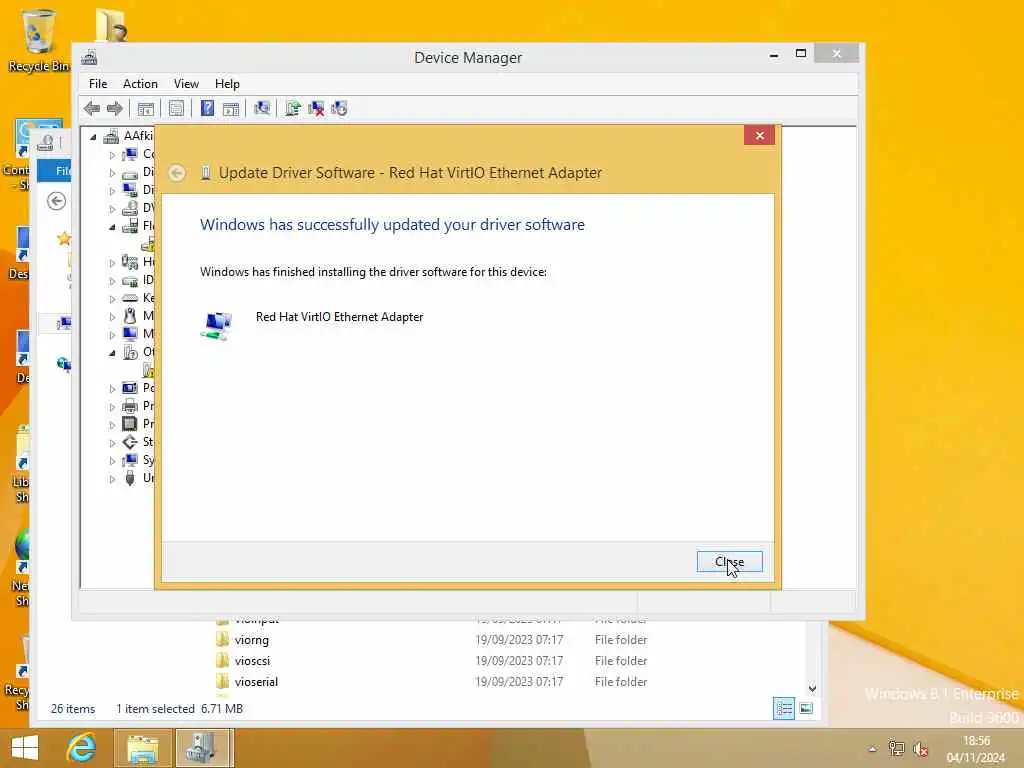Expand the DVD drives node
Image resolution: width=1024 pixels, height=768 pixels.
[x=112, y=209]
